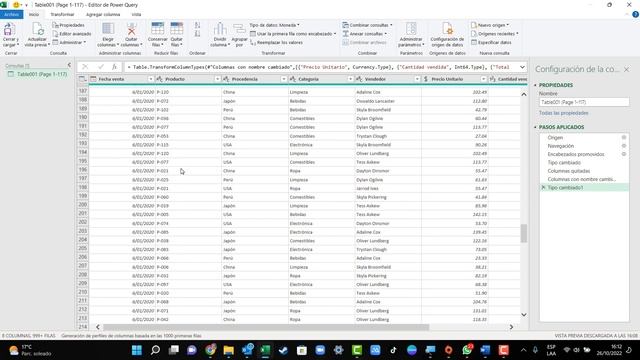Open Tipo de datos: Moneda dropdown
The image size is (640, 360).
coord(274,25)
